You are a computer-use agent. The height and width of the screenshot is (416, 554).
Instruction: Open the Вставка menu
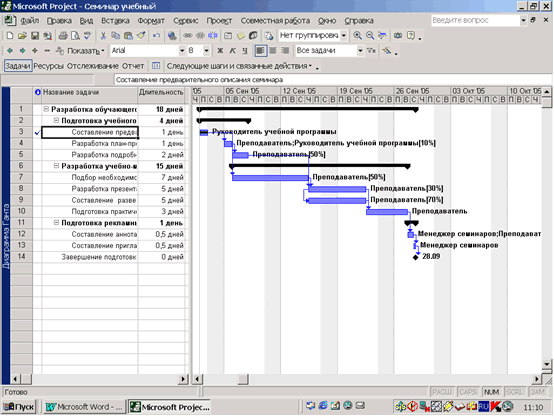[x=115, y=20]
